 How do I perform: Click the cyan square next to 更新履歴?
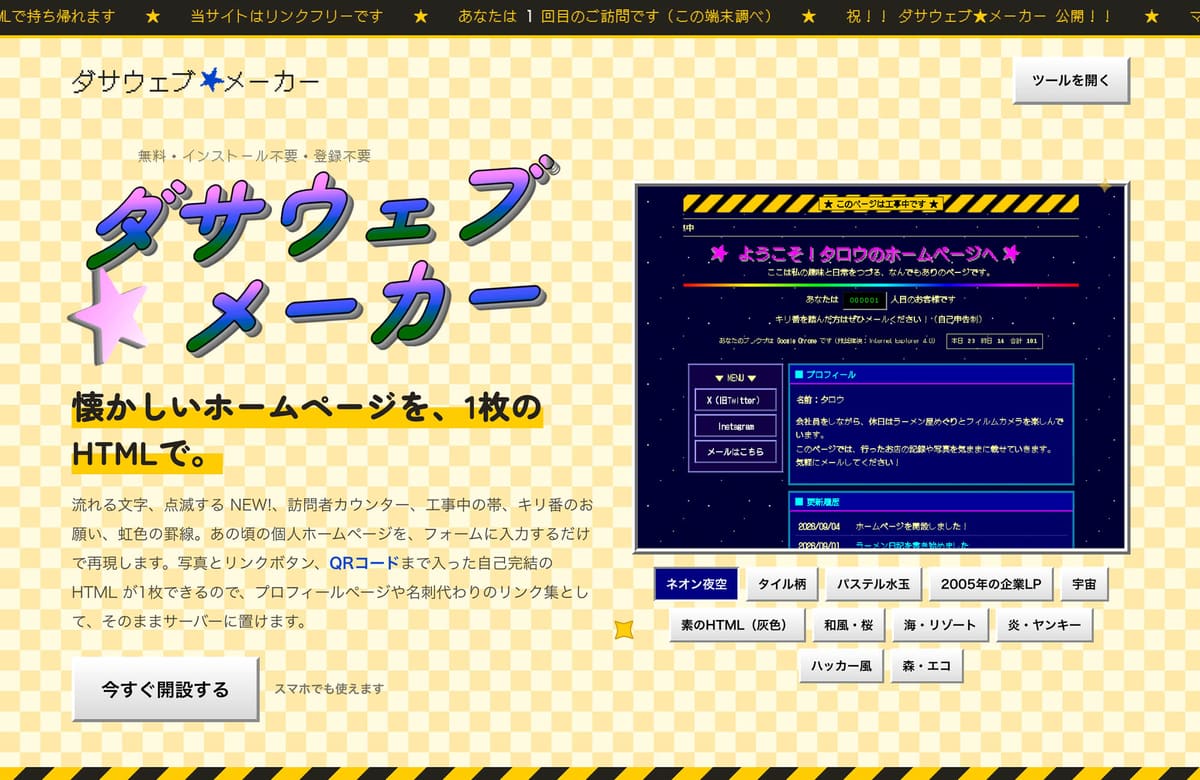(799, 502)
